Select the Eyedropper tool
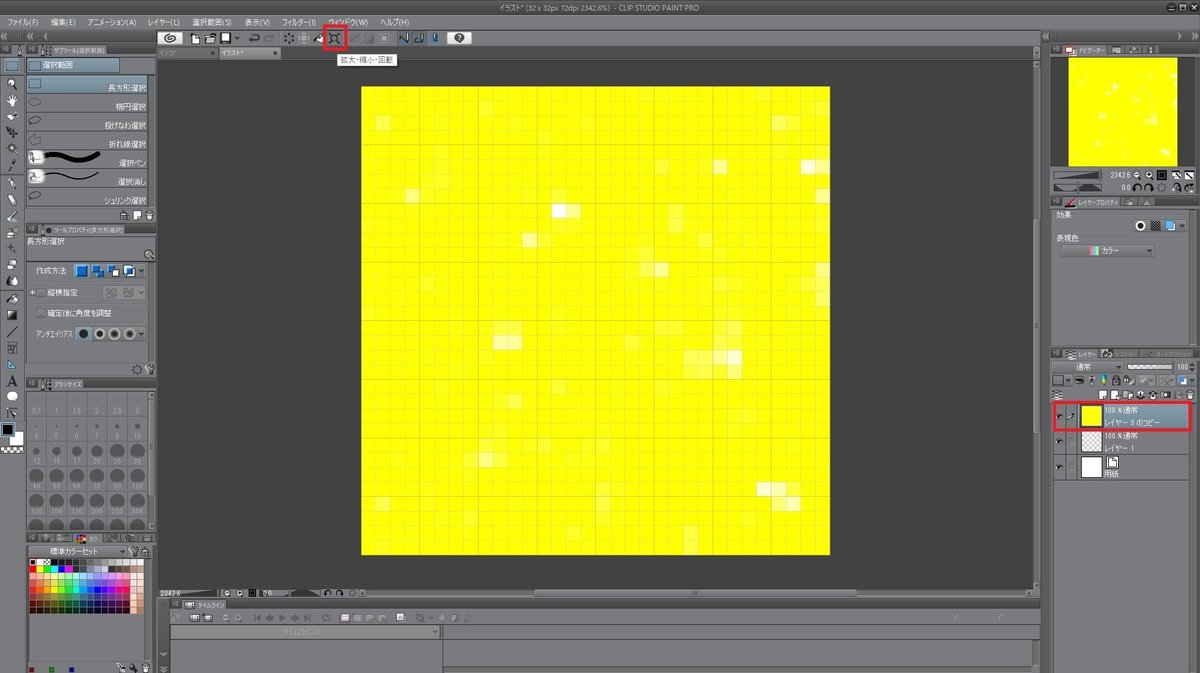Viewport: 1200px width, 673px height. click(x=12, y=164)
